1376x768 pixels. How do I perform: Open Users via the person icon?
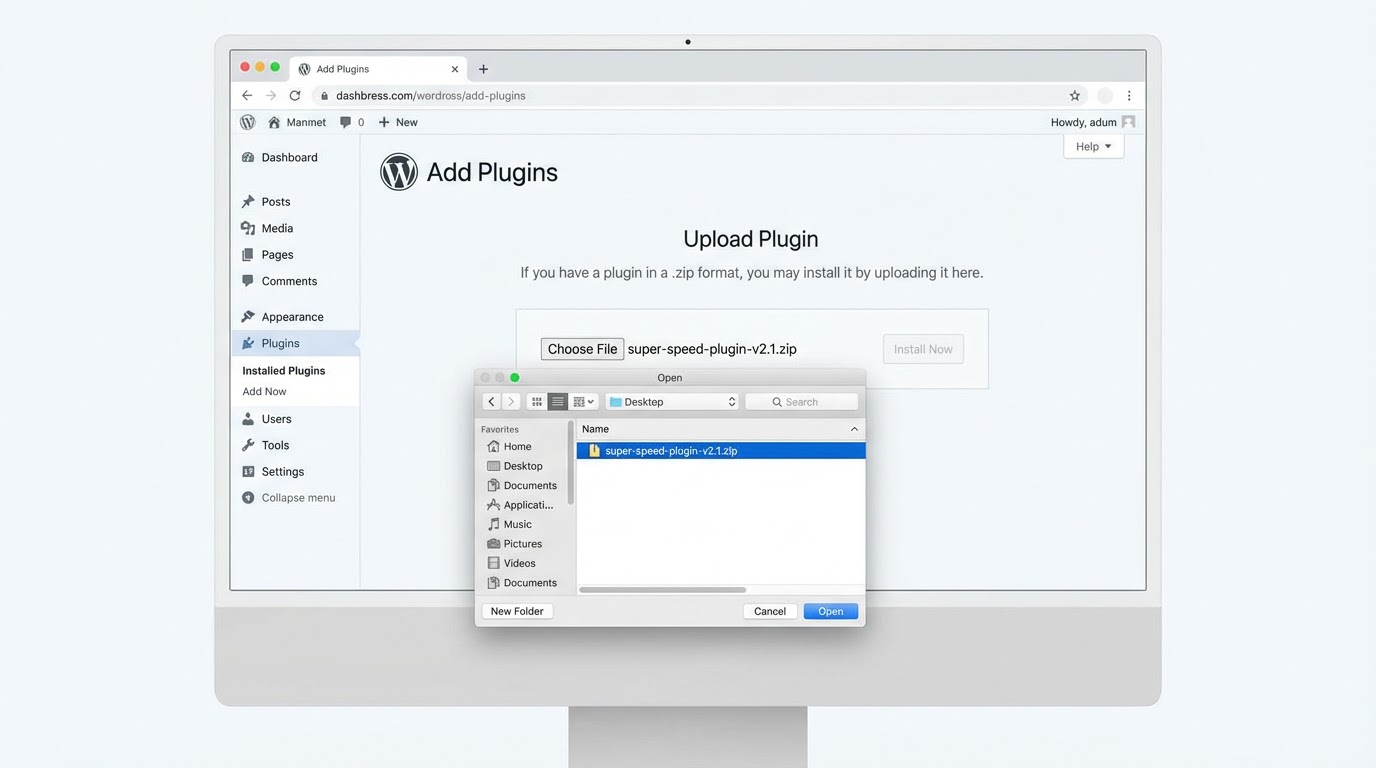247,419
